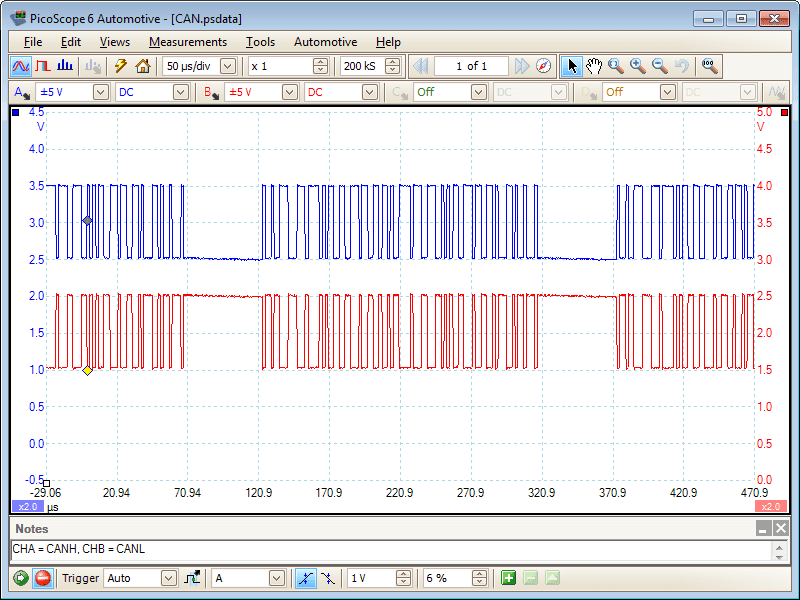This screenshot has height=600, width=800.
Task: Click the yellow trigger marker diamond
Action: (87, 370)
